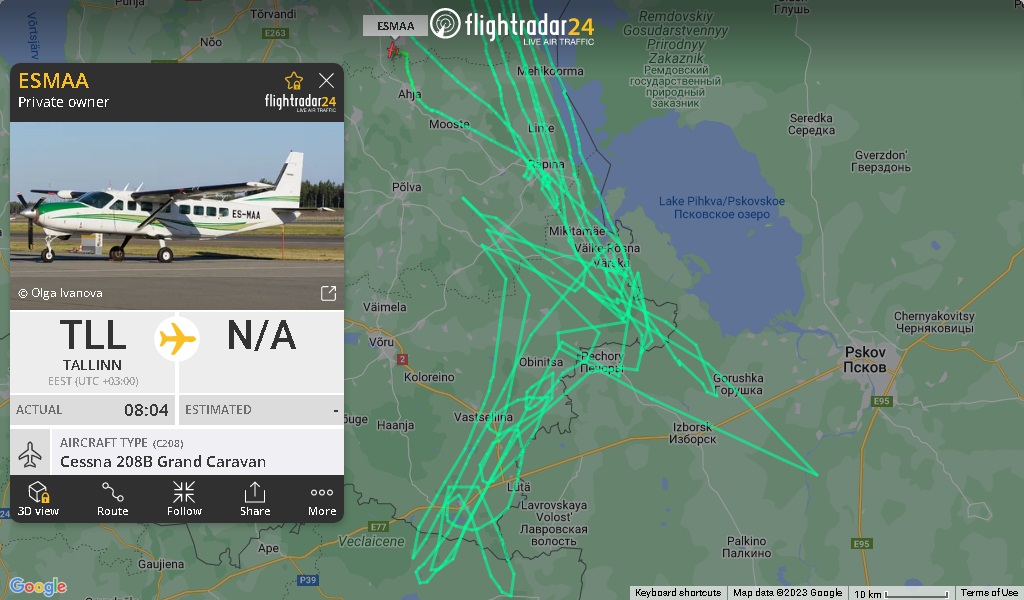Open the 3D view
The width and height of the screenshot is (1024, 600).
click(x=38, y=499)
